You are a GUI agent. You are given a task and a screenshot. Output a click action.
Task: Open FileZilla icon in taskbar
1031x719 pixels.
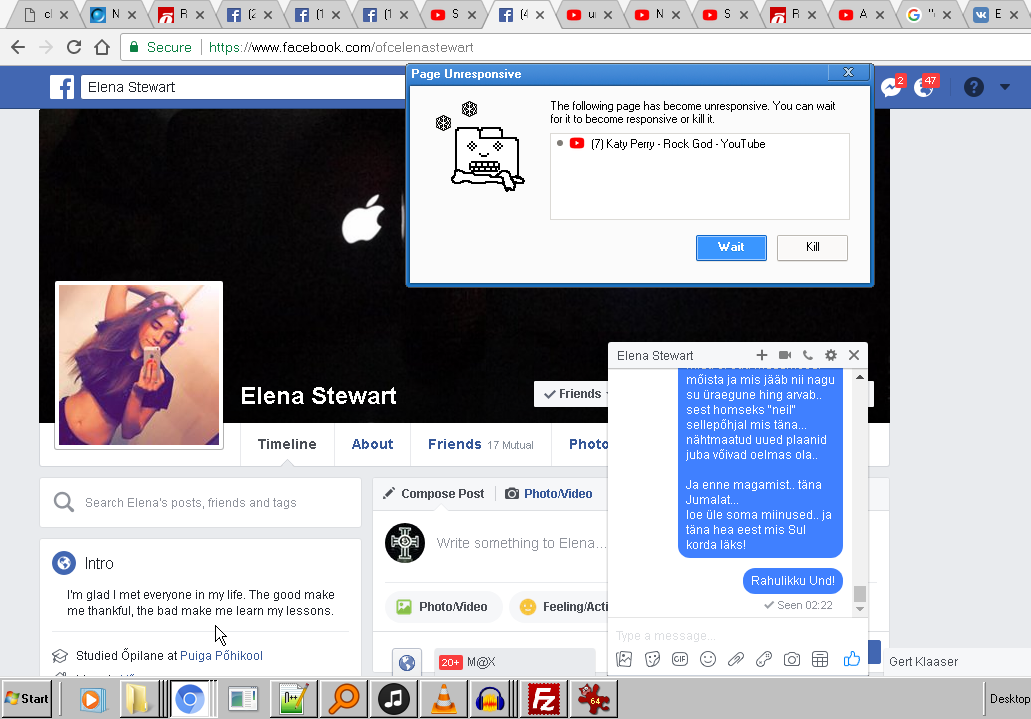[x=544, y=699]
